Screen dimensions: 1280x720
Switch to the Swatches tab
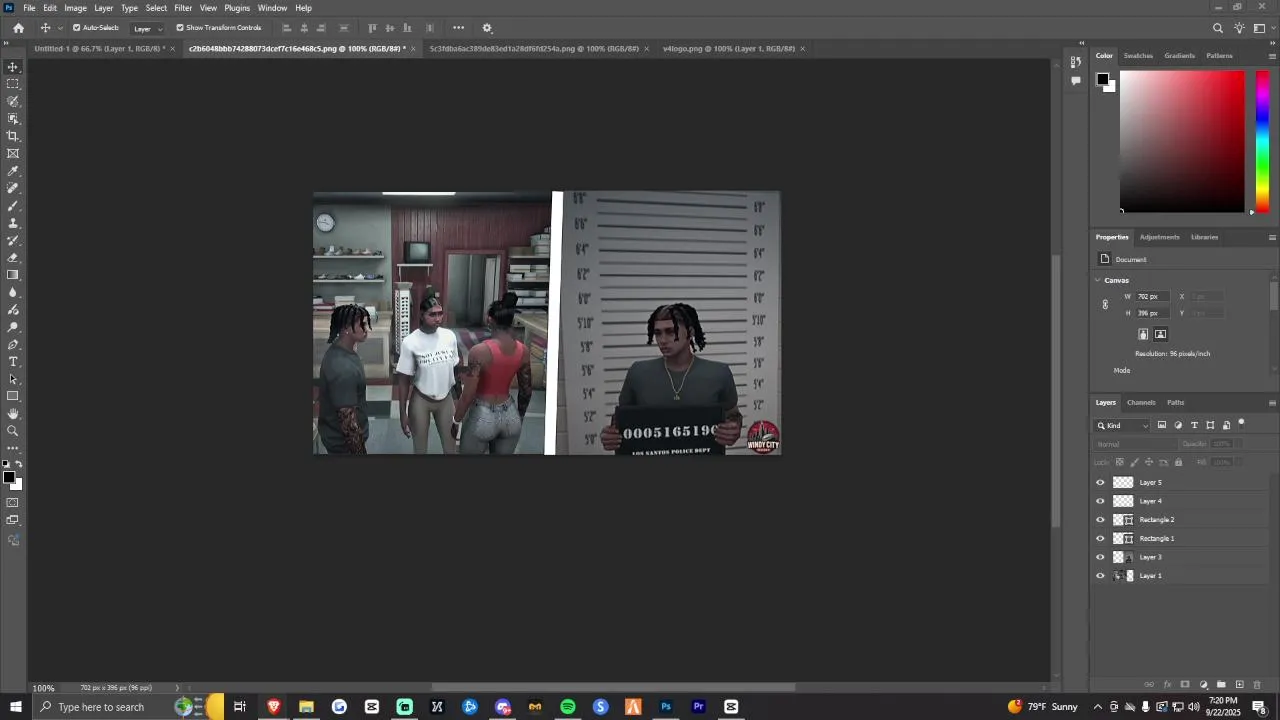(x=1138, y=56)
